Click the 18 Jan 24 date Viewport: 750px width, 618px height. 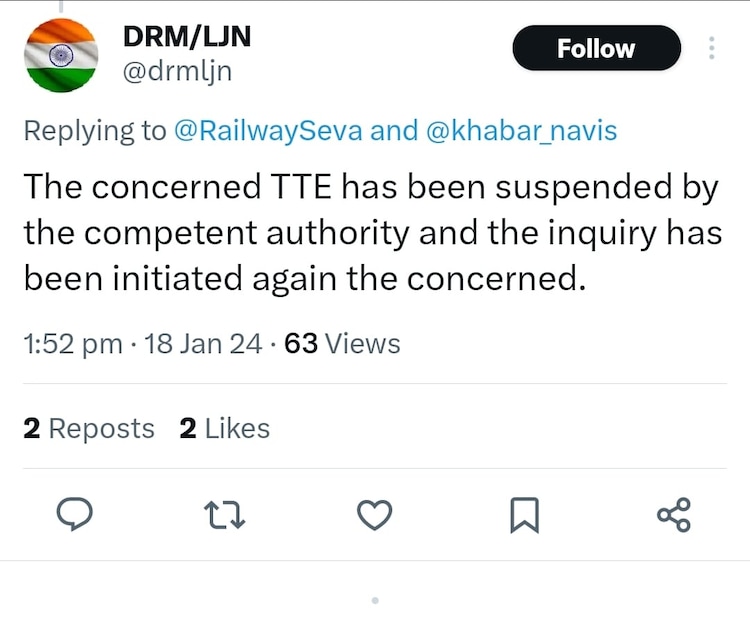click(x=204, y=344)
